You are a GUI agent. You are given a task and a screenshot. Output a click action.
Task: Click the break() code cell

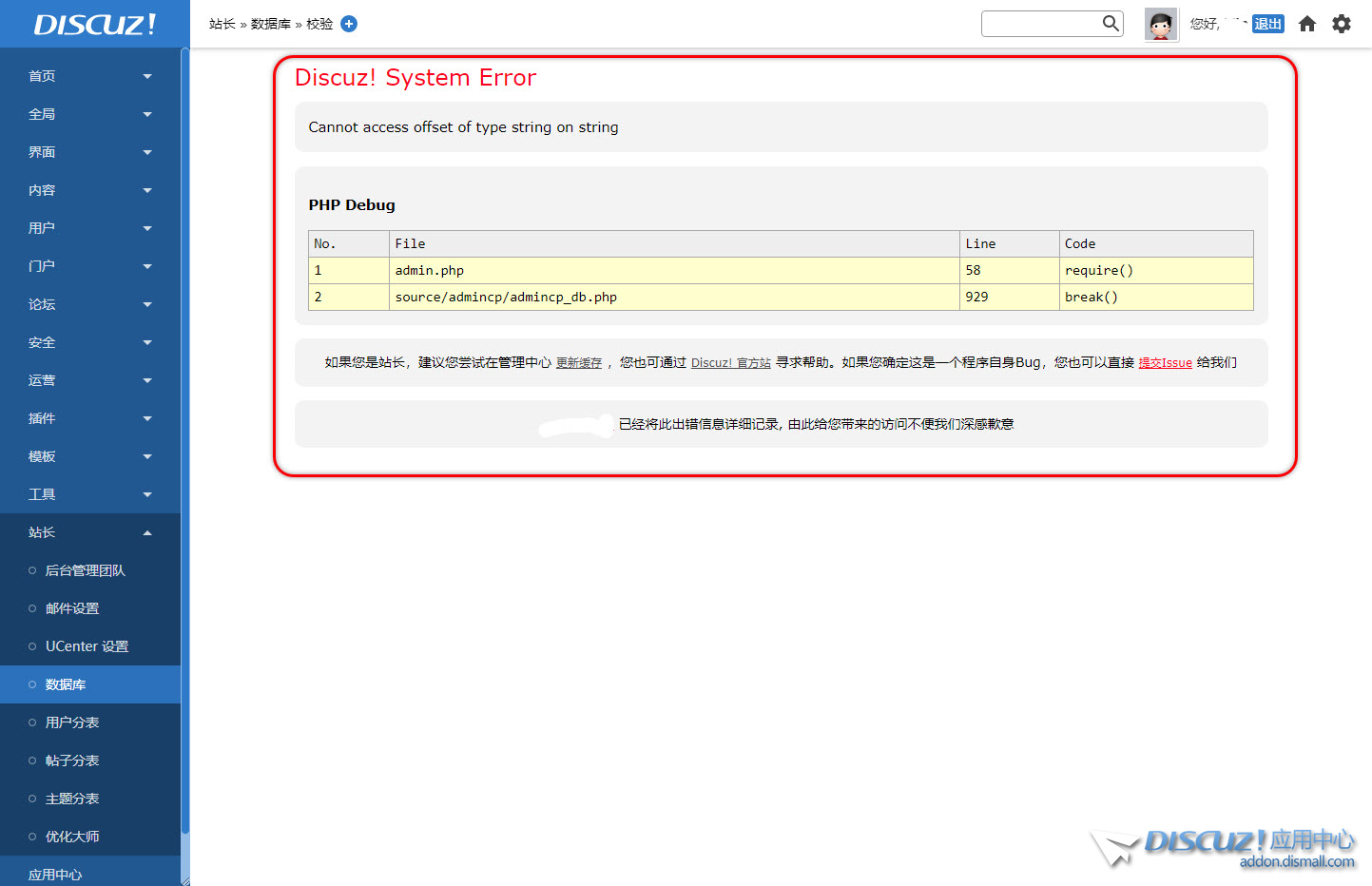1156,298
